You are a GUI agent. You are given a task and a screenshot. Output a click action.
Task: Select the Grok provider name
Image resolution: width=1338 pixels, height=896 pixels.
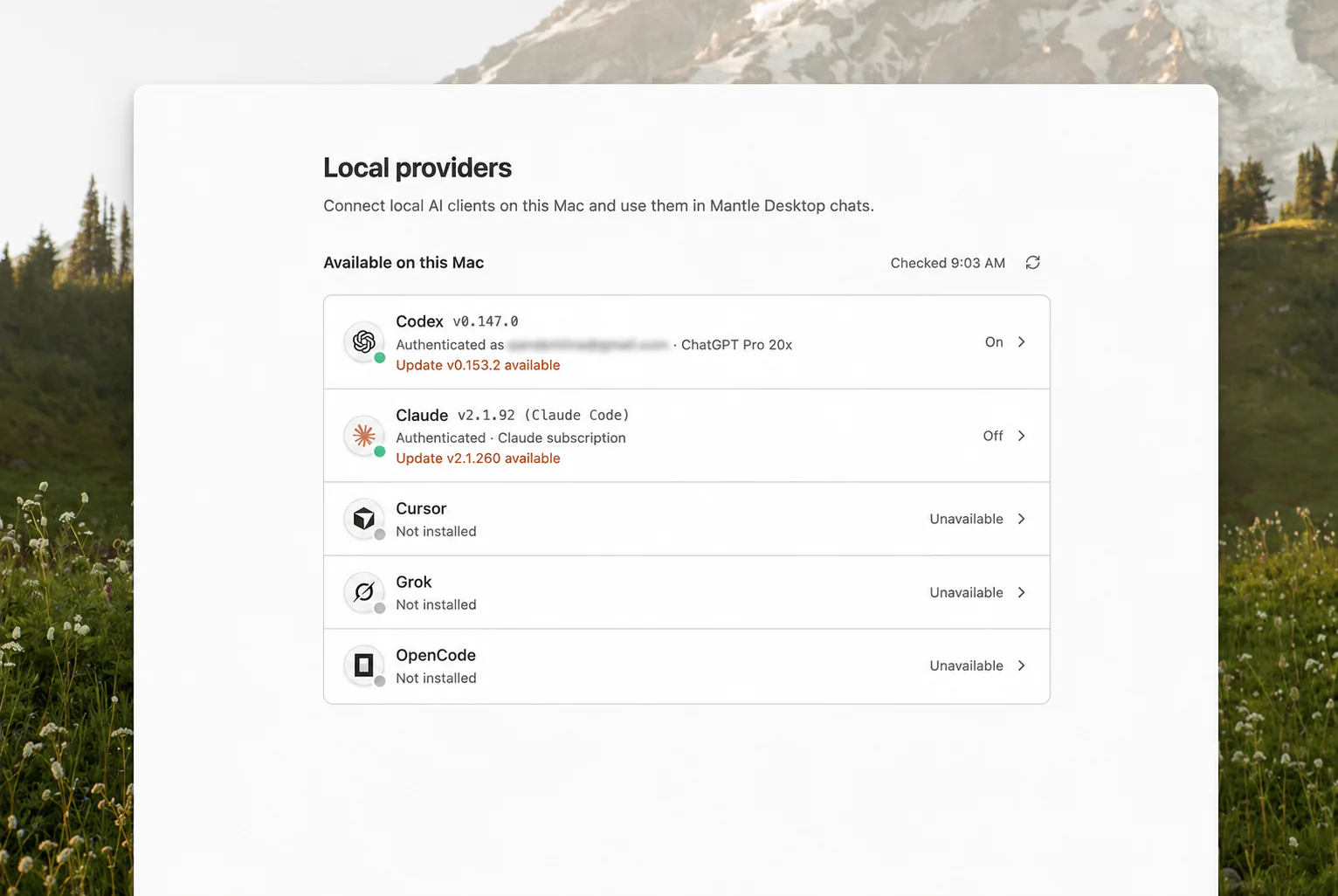(x=414, y=582)
